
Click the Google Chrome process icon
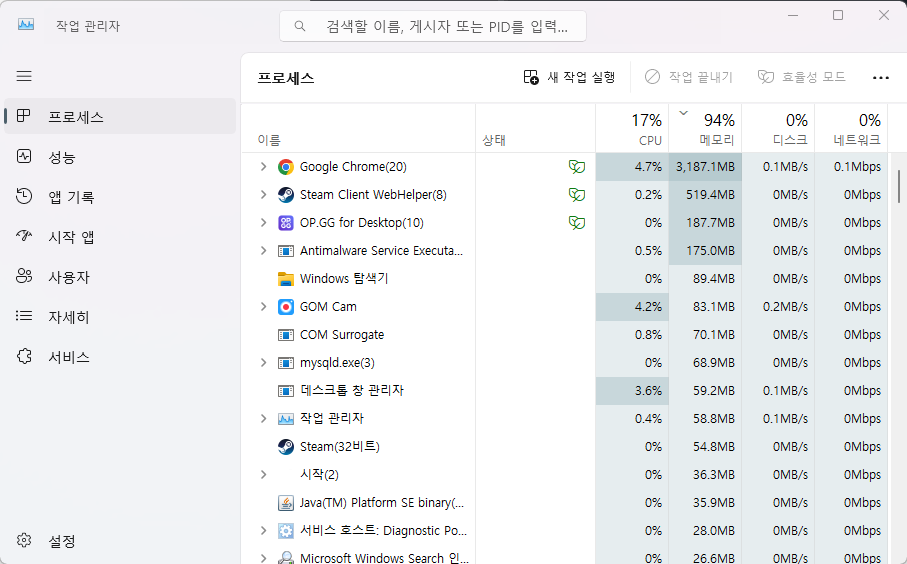(286, 167)
